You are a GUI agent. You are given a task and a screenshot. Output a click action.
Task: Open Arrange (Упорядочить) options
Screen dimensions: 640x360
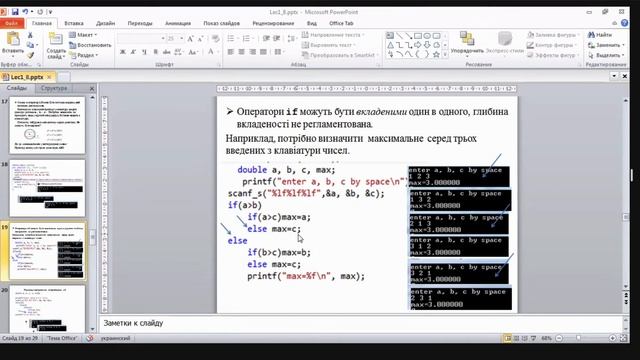(467, 44)
